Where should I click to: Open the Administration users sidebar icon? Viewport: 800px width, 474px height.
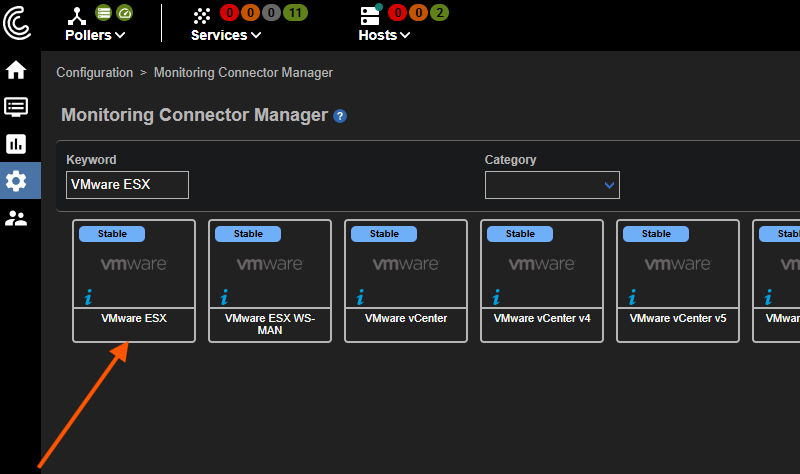tap(16, 218)
